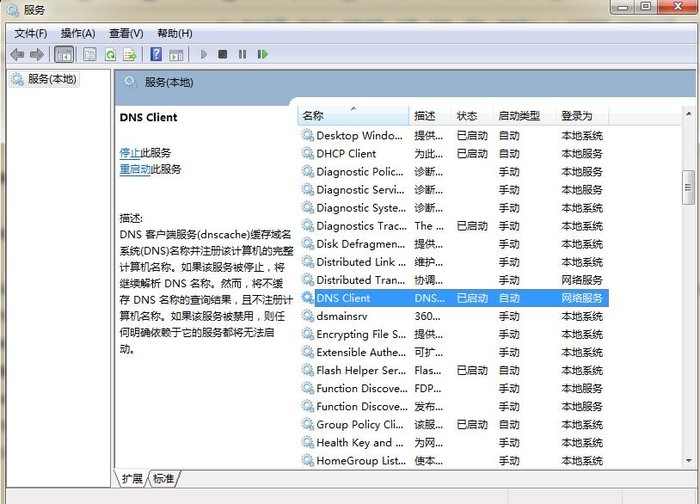Open the 操作(A) menu
Screen dimensions: 700x504
tap(78, 33)
